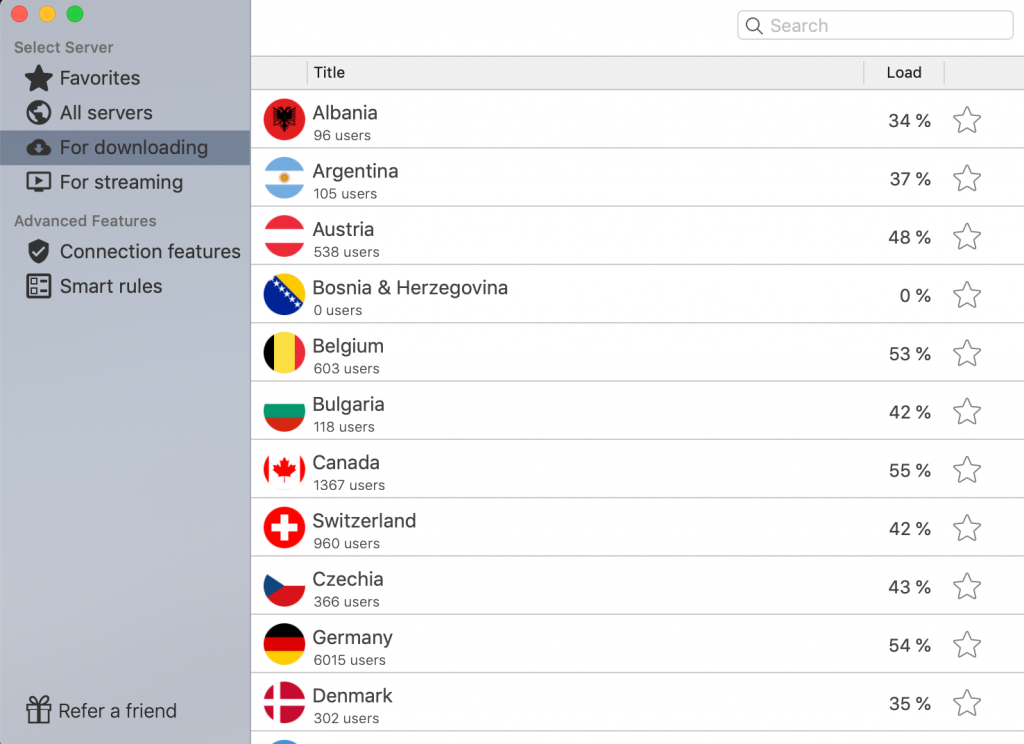
Task: Mark Germany as favorite with star
Action: pyautogui.click(x=967, y=645)
